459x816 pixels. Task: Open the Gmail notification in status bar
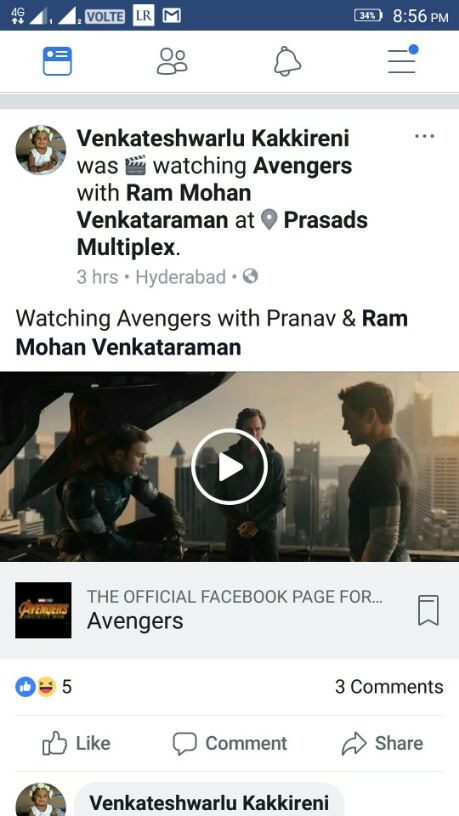(x=172, y=16)
